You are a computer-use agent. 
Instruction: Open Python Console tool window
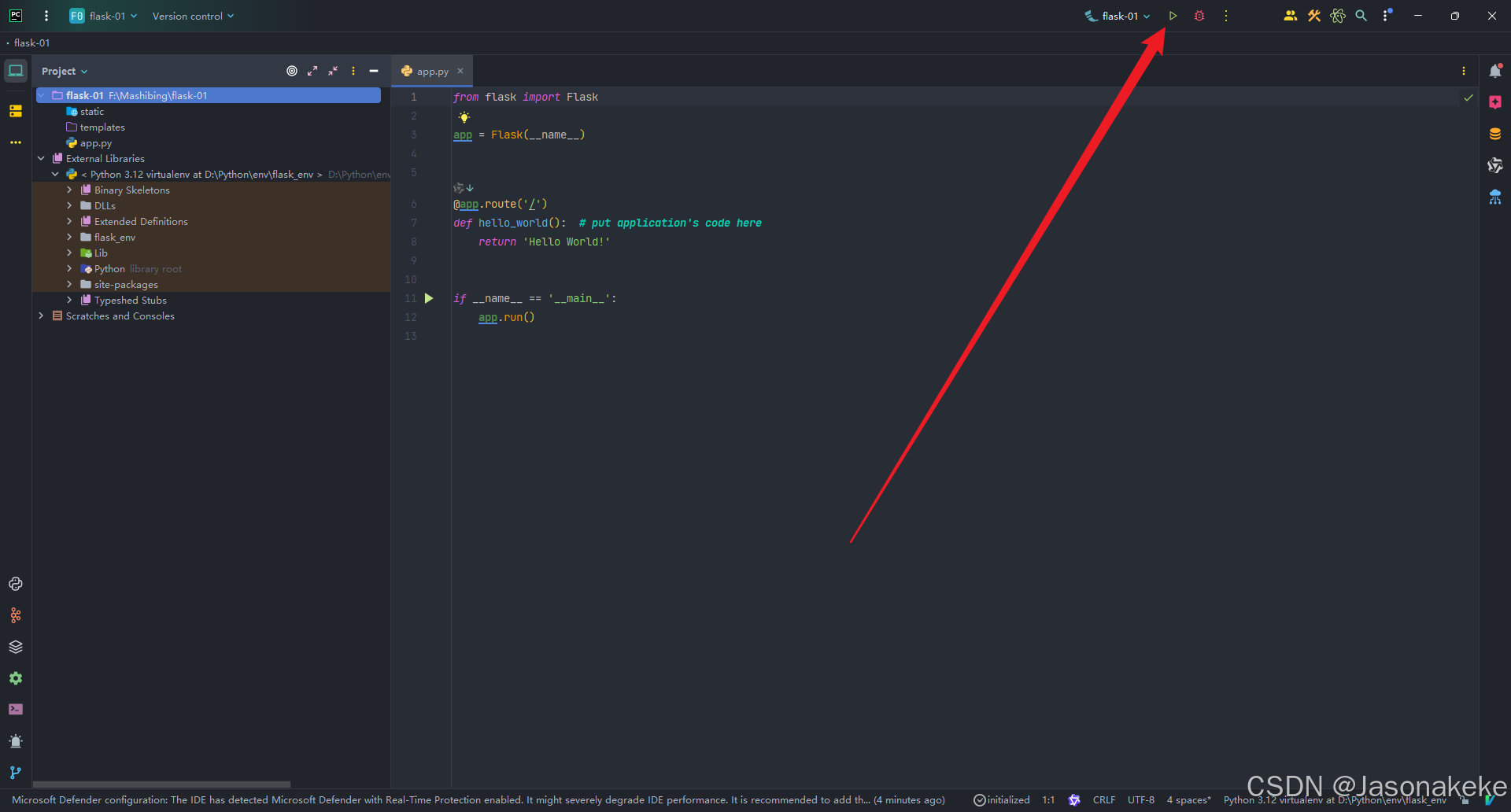point(16,584)
